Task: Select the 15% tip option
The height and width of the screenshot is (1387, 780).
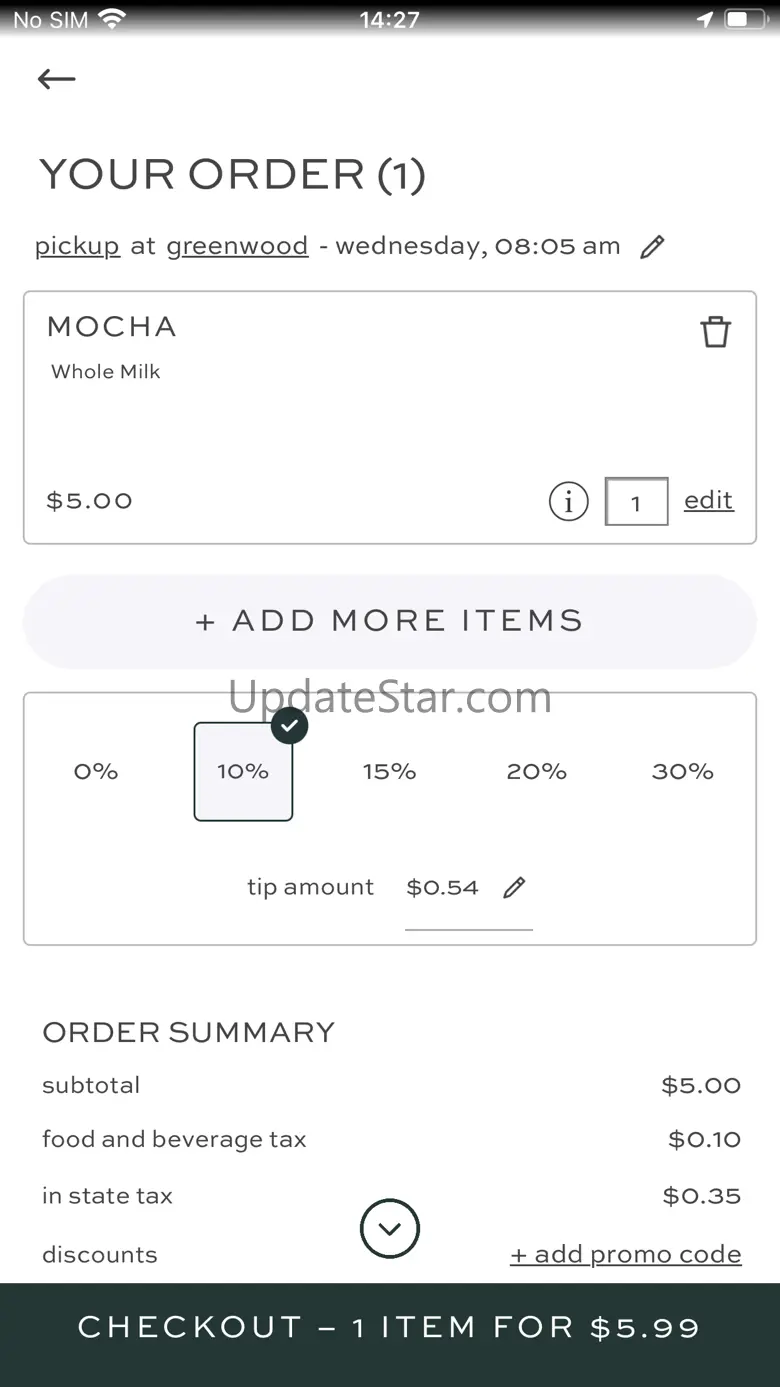Action: (x=389, y=771)
